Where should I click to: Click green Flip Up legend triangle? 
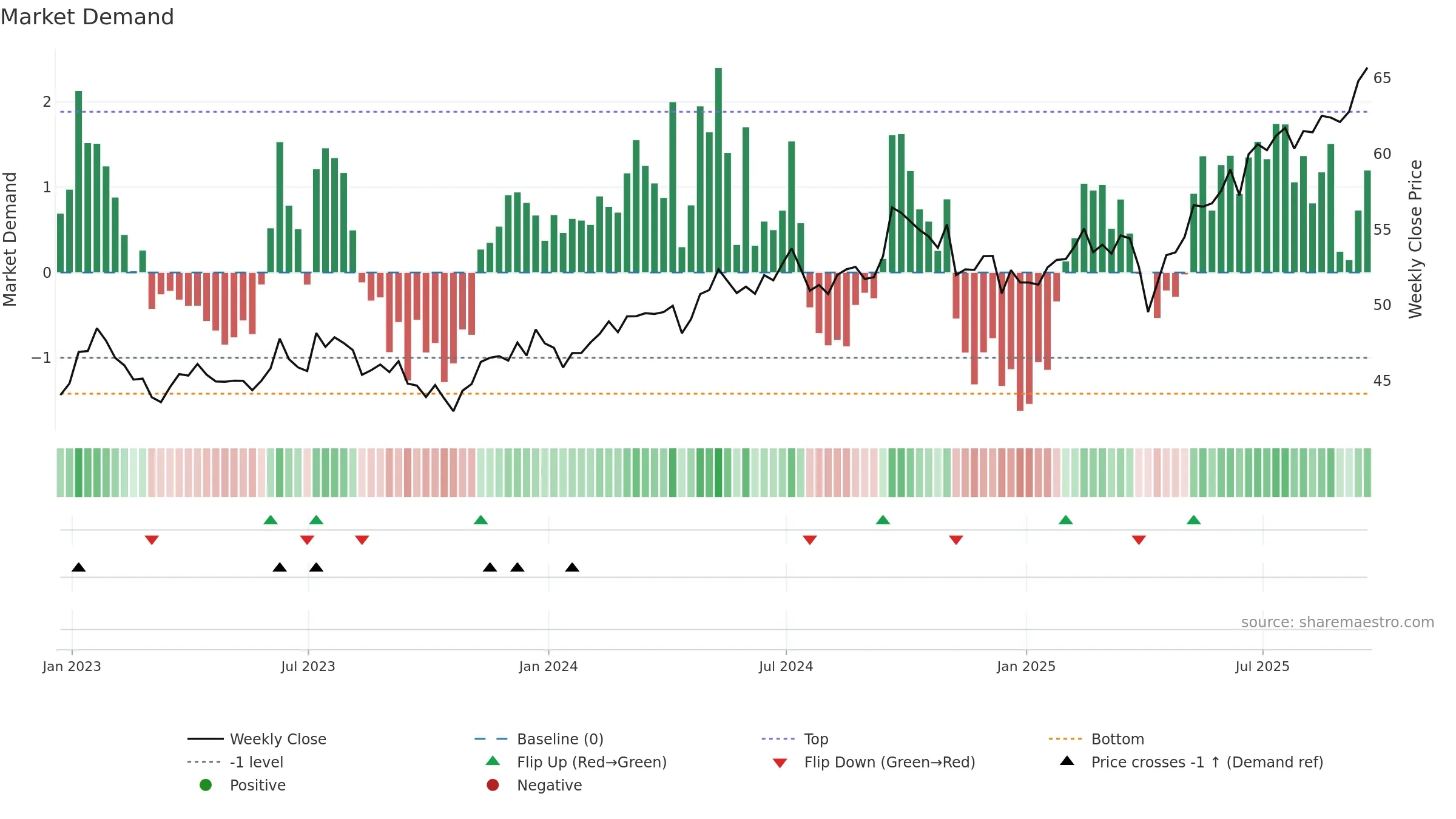[x=493, y=761]
